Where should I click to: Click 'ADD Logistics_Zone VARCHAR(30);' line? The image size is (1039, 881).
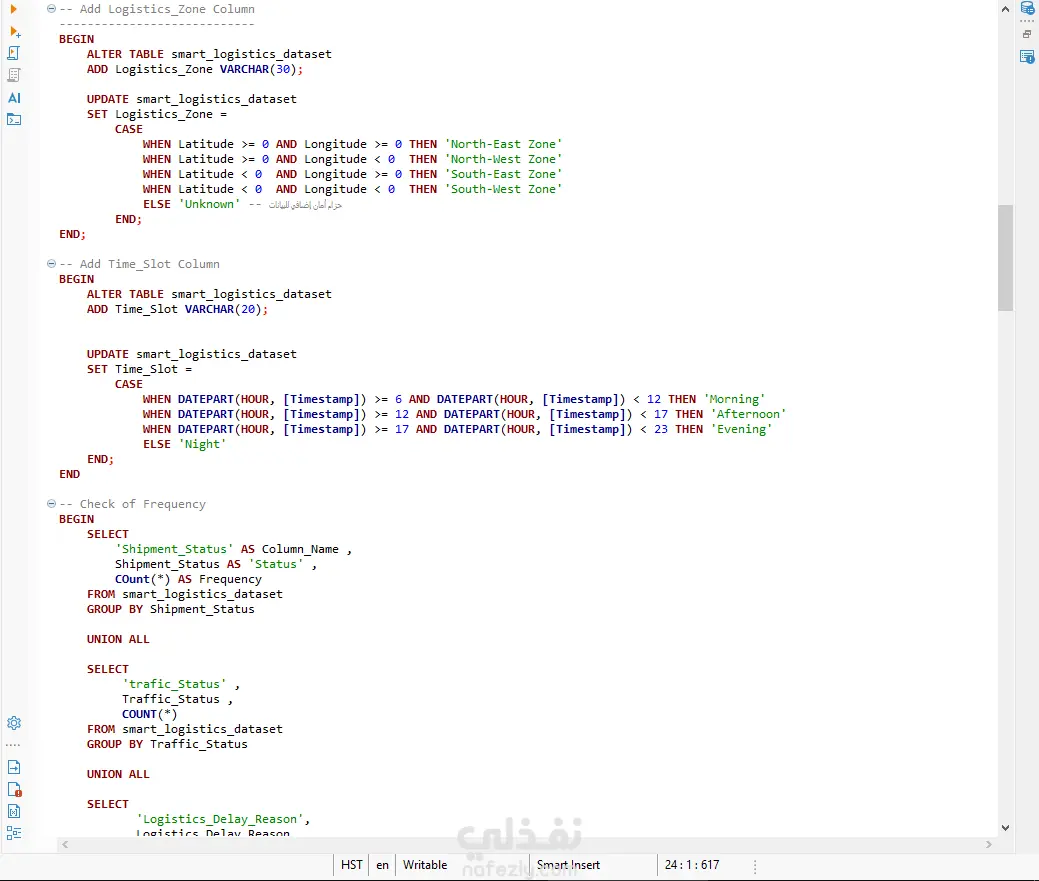[x=195, y=70]
